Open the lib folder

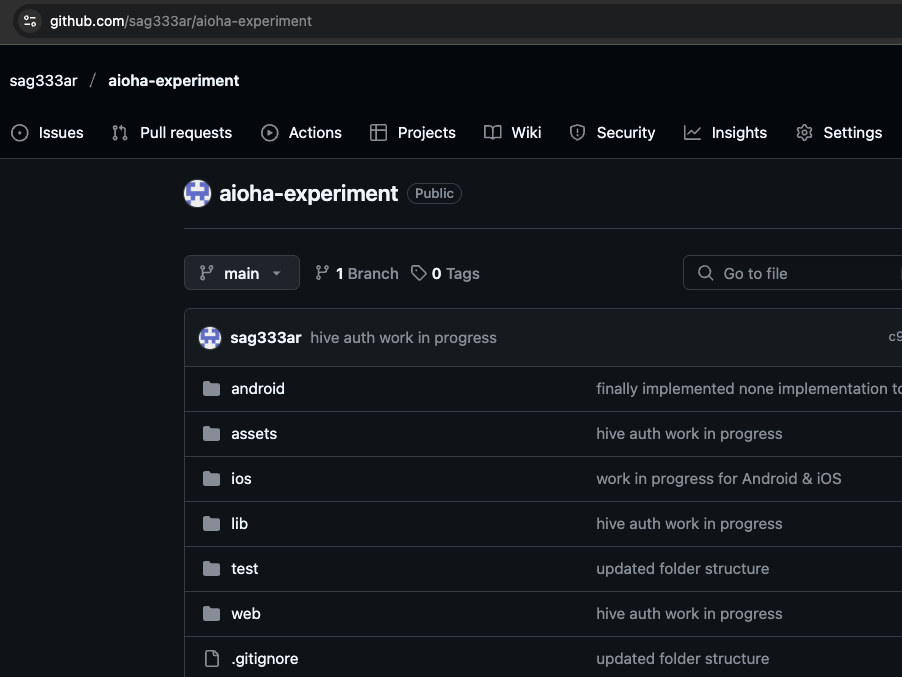[239, 523]
